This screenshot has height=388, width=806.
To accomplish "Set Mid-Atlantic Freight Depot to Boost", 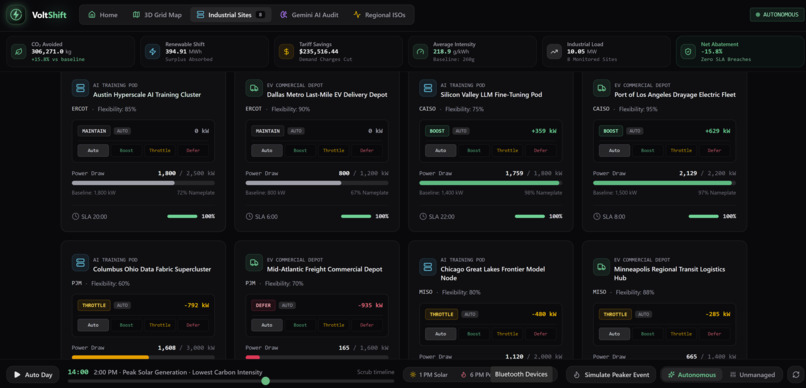I will click(300, 325).
